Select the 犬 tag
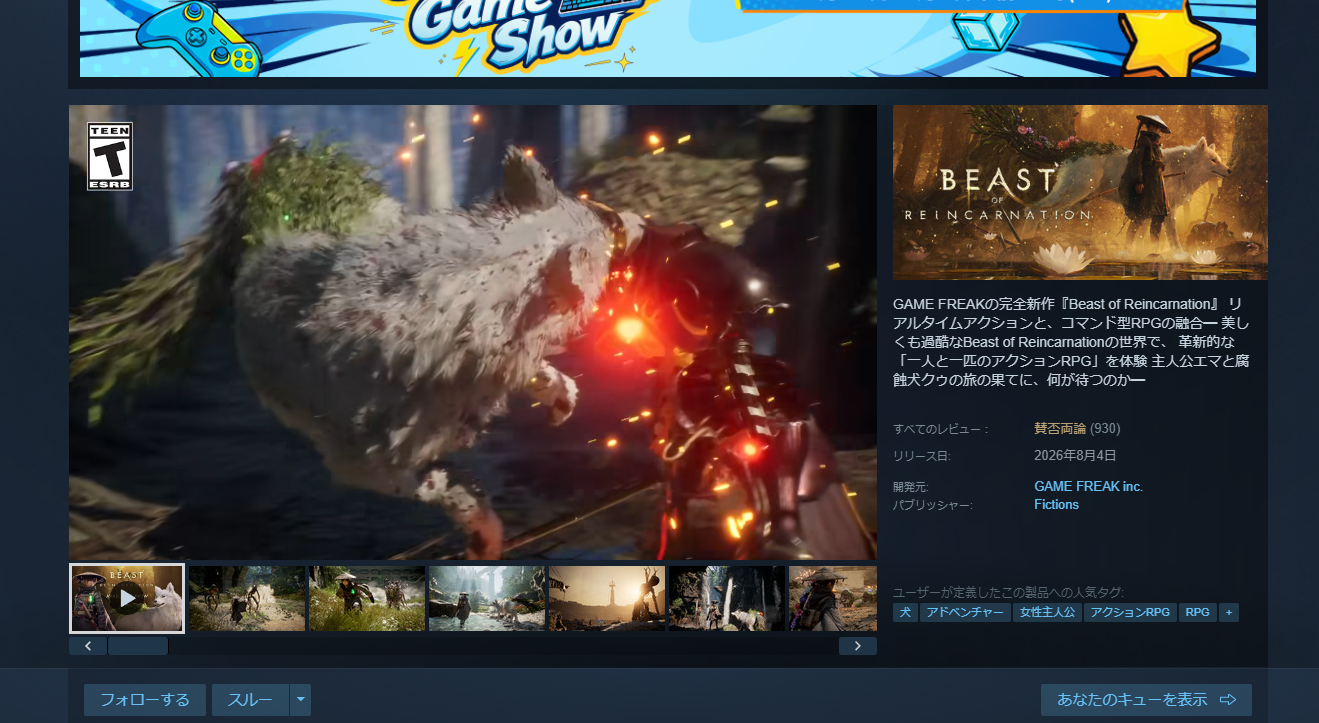 (x=905, y=612)
